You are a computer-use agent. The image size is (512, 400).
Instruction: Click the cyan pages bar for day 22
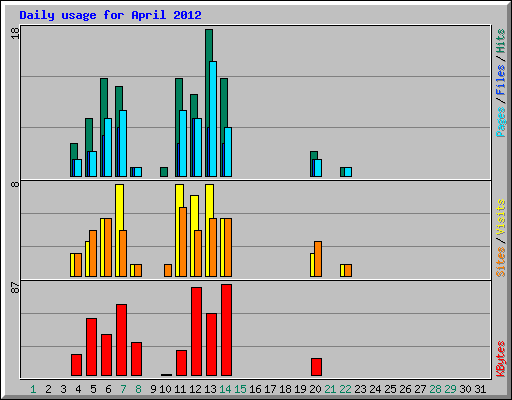[348, 172]
